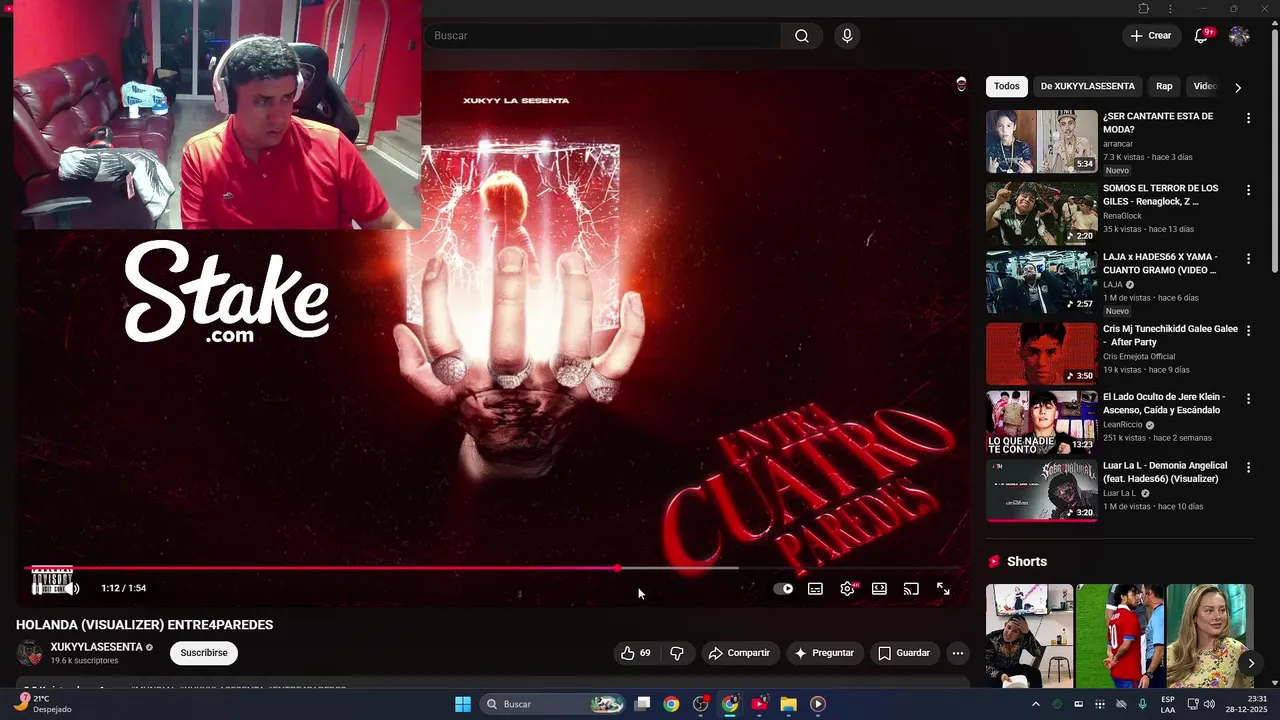Image resolution: width=1280 pixels, height=720 pixels.
Task: Open the browser extensions puzzle icon
Action: click(x=1143, y=9)
